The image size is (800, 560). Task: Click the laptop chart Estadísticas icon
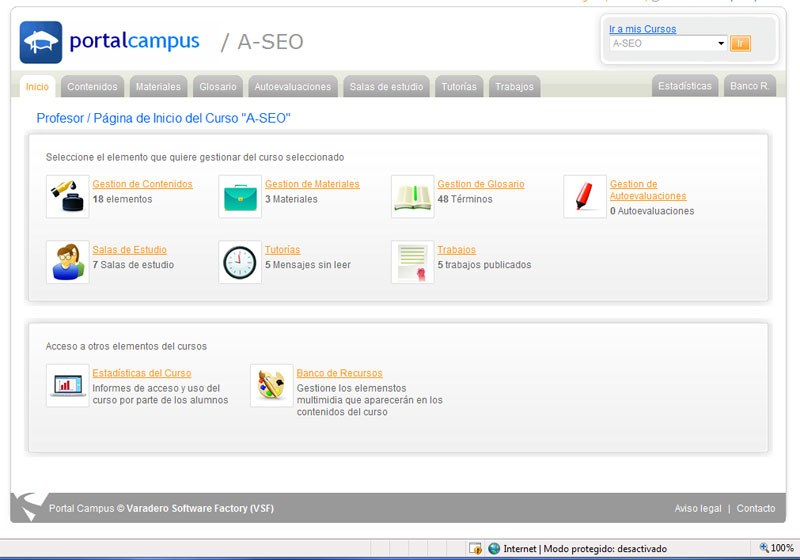point(67,386)
